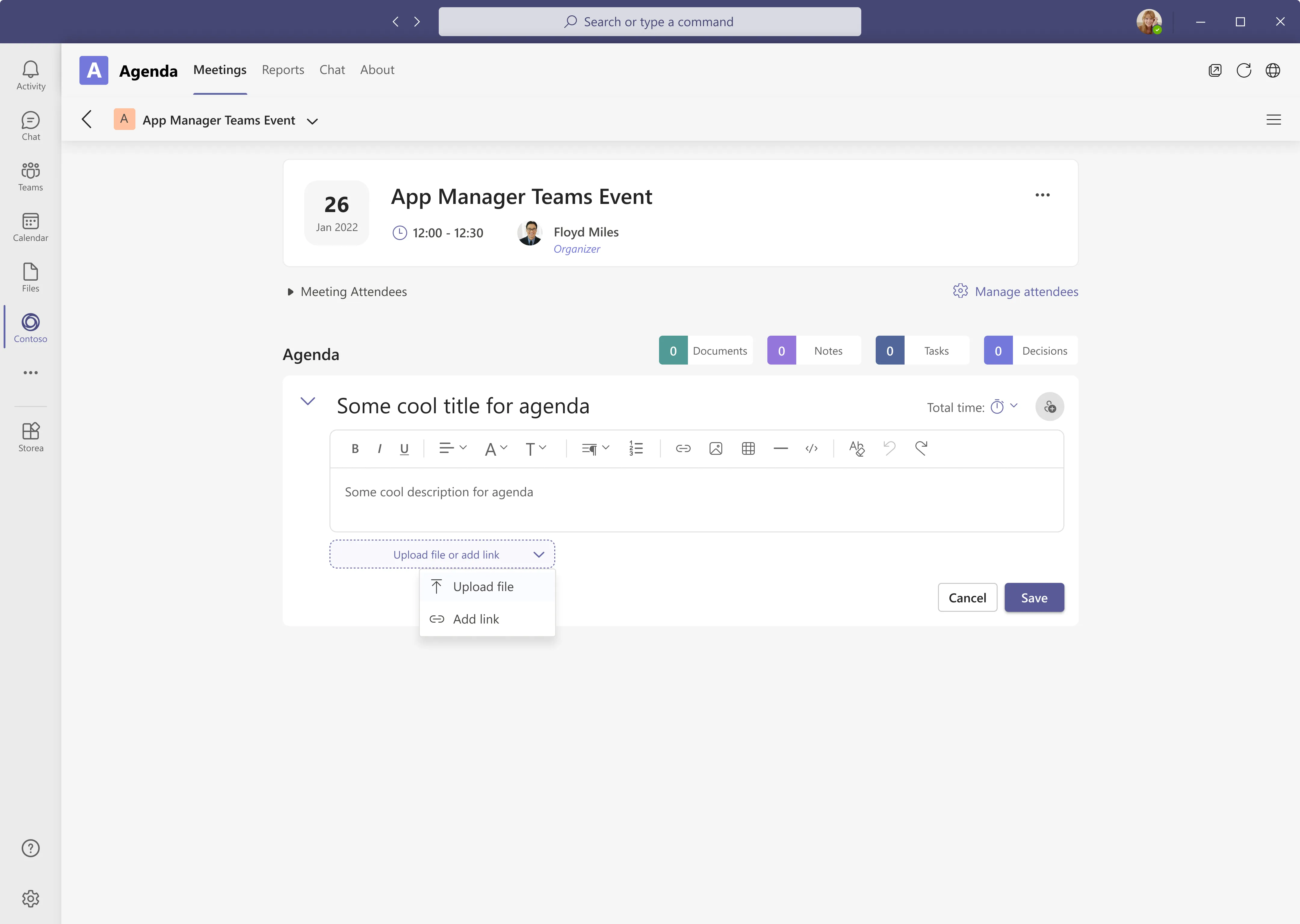Reload the Agenda tab
The height and width of the screenshot is (924, 1300).
(1244, 71)
